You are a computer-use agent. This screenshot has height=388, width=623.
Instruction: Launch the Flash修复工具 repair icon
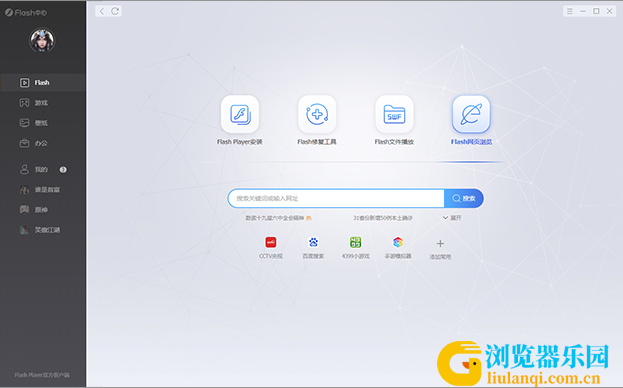click(x=317, y=114)
